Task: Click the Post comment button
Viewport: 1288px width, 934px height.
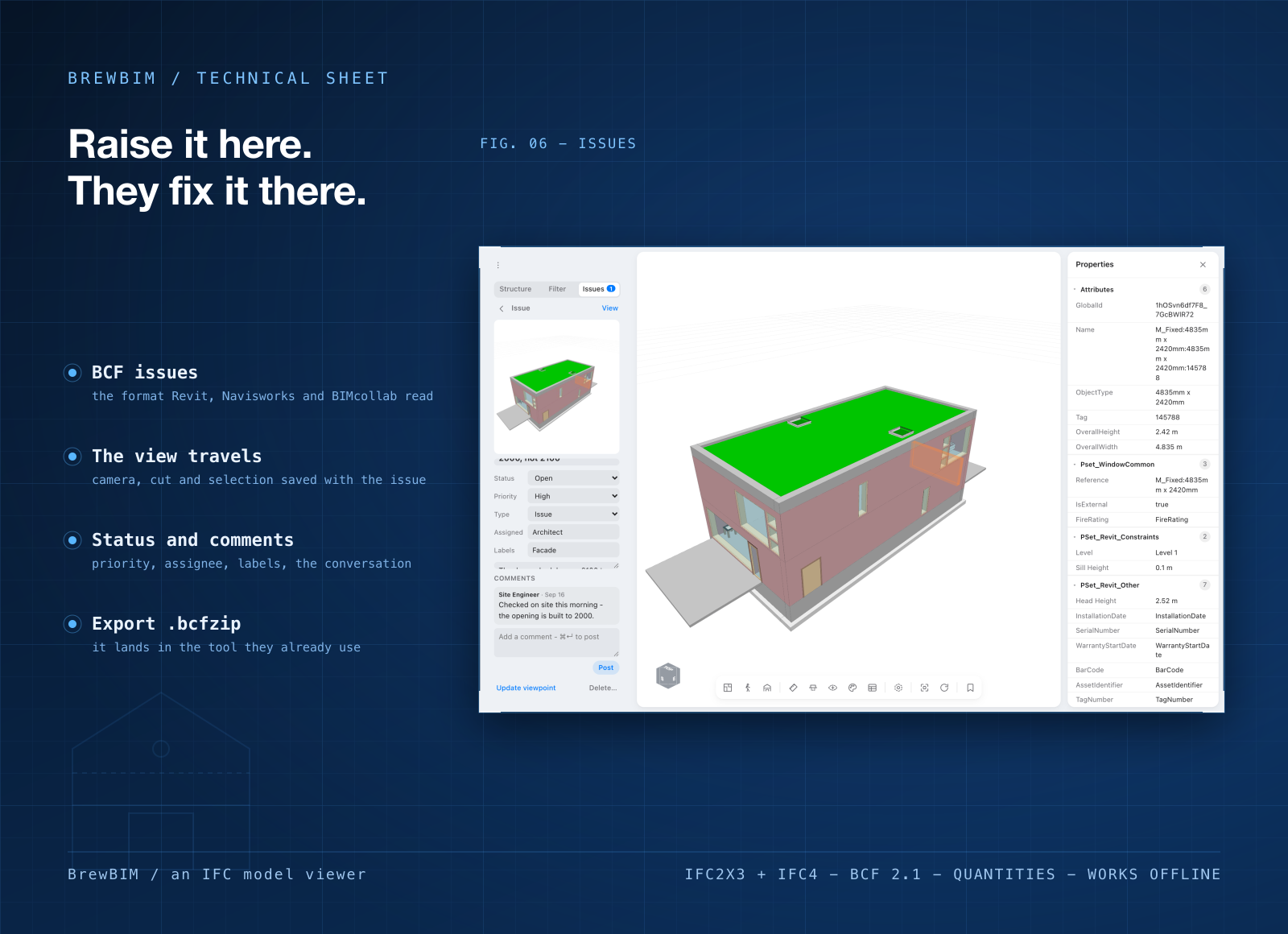Action: pyautogui.click(x=605, y=667)
